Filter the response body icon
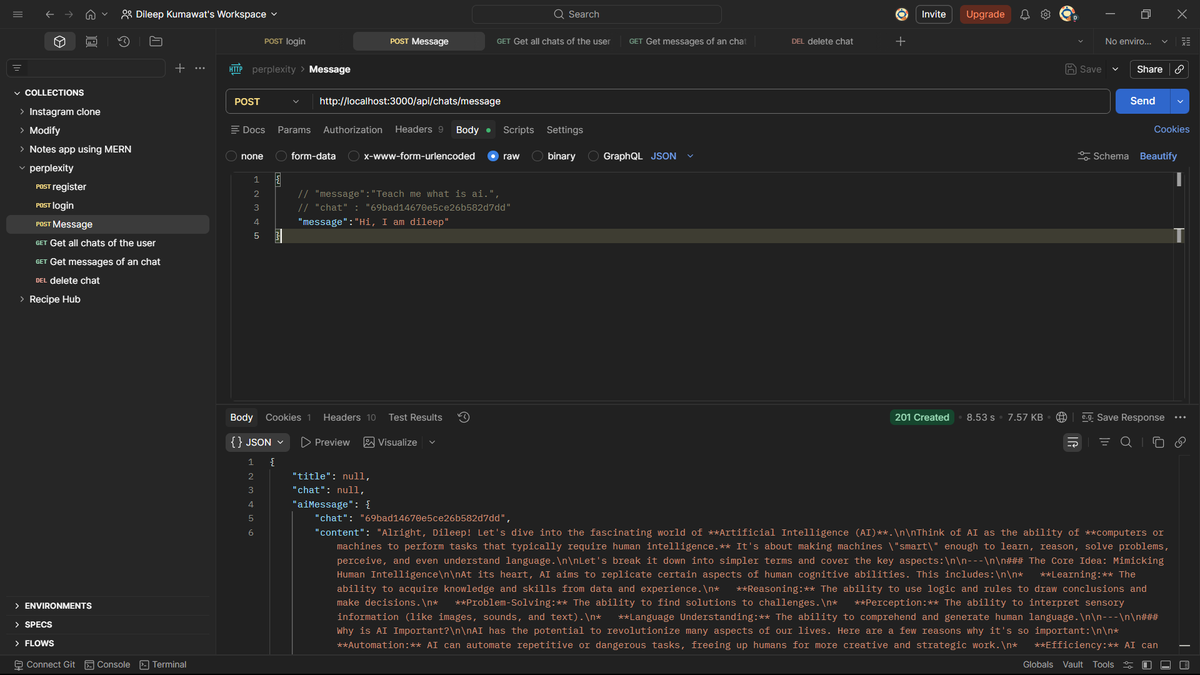 [x=1105, y=442]
